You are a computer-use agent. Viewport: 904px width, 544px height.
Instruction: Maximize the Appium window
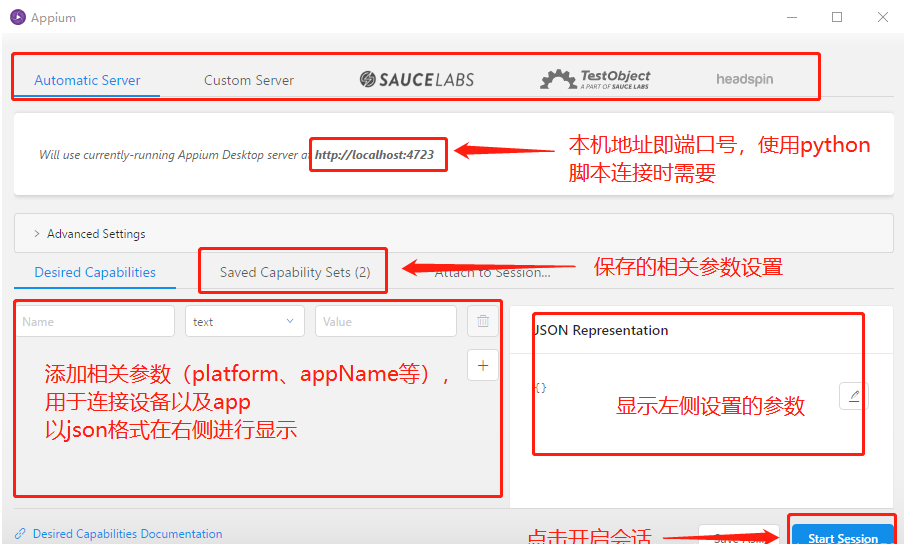837,17
